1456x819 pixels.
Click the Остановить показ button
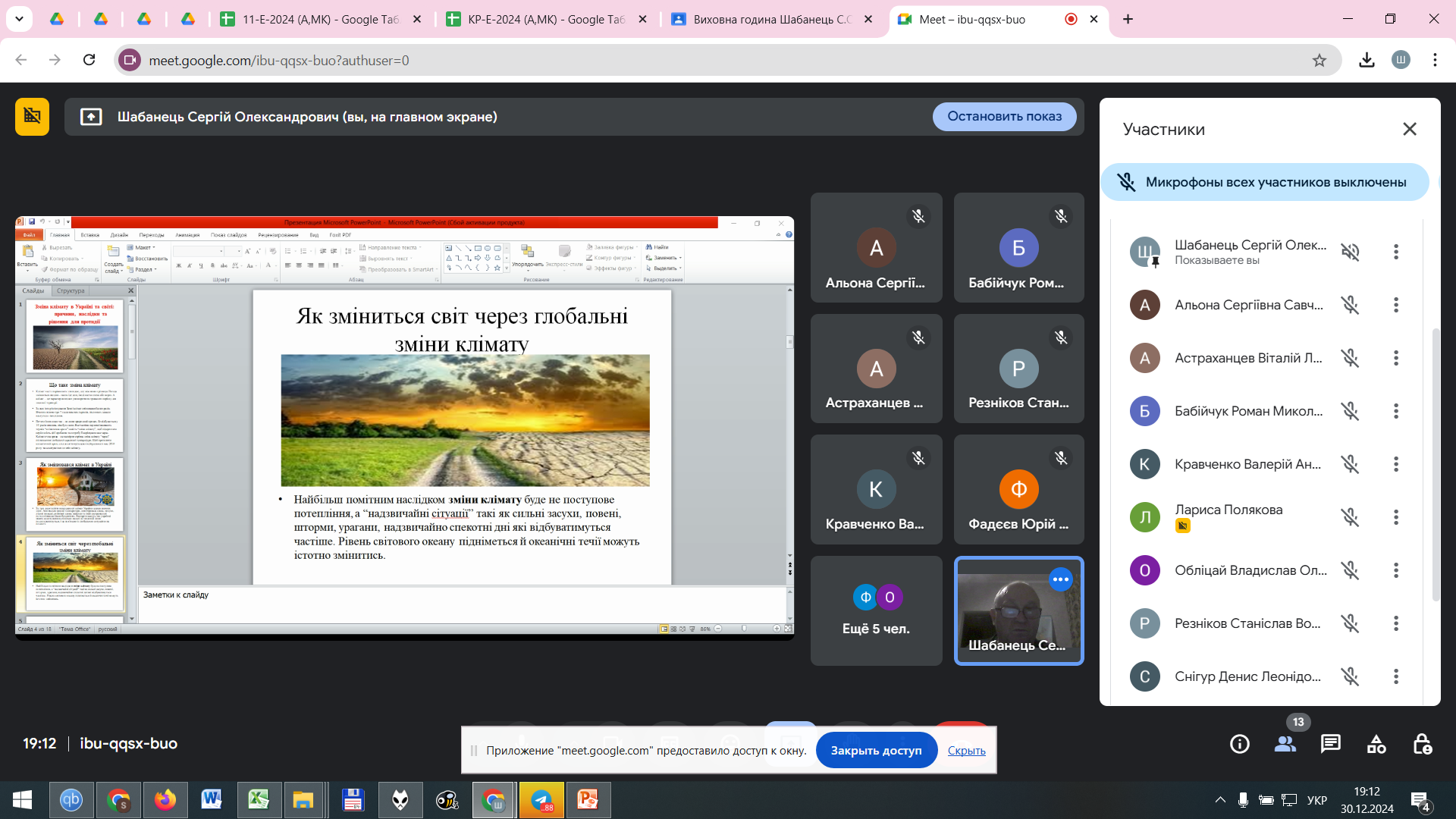point(1004,116)
